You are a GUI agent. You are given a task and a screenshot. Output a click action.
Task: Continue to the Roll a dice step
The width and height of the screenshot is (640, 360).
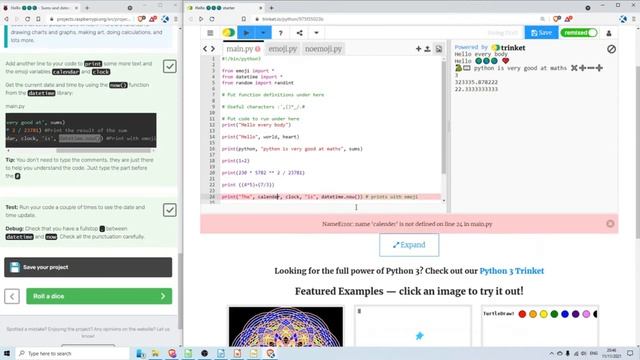pos(99,296)
